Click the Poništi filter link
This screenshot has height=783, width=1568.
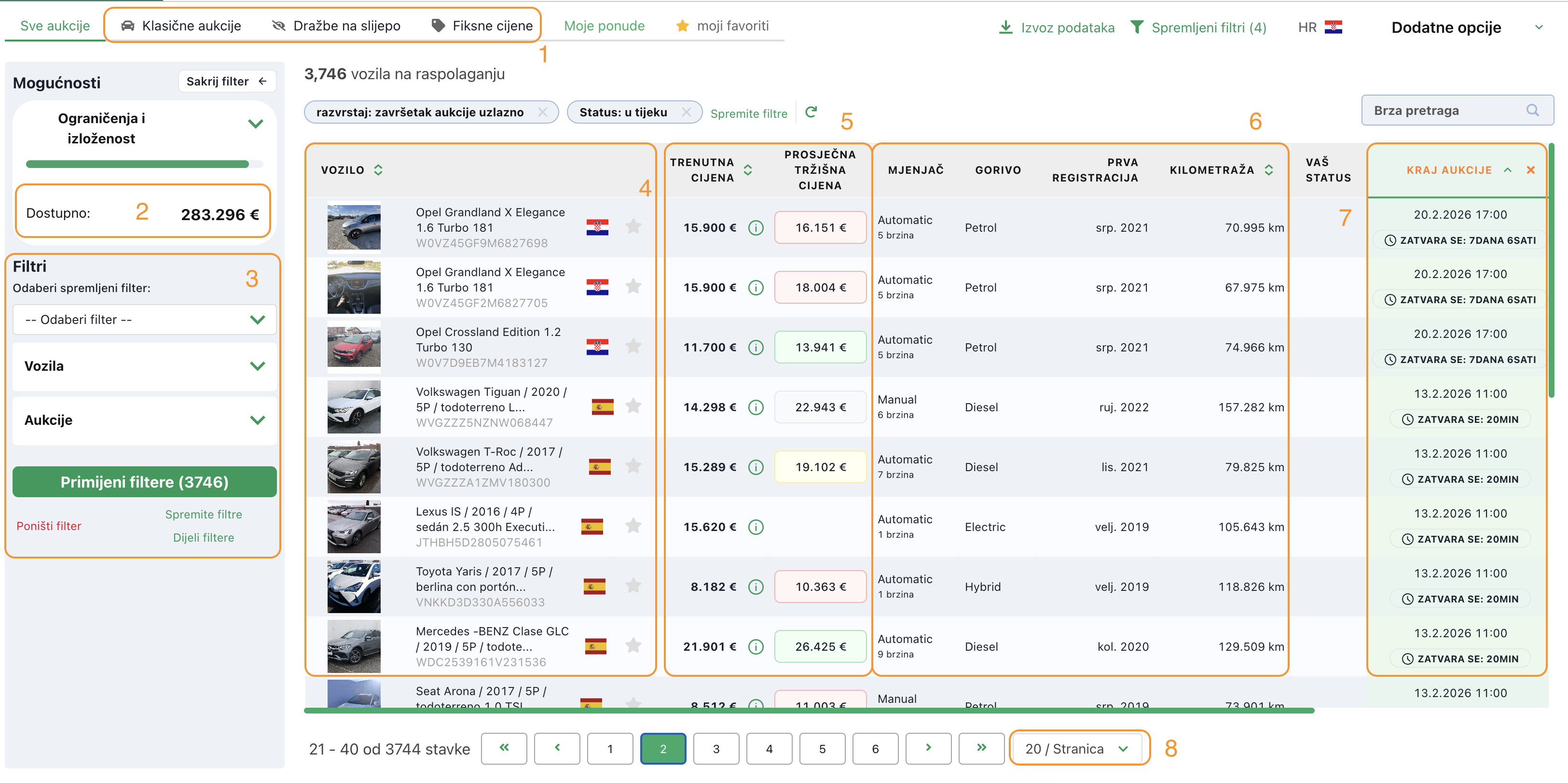point(49,526)
